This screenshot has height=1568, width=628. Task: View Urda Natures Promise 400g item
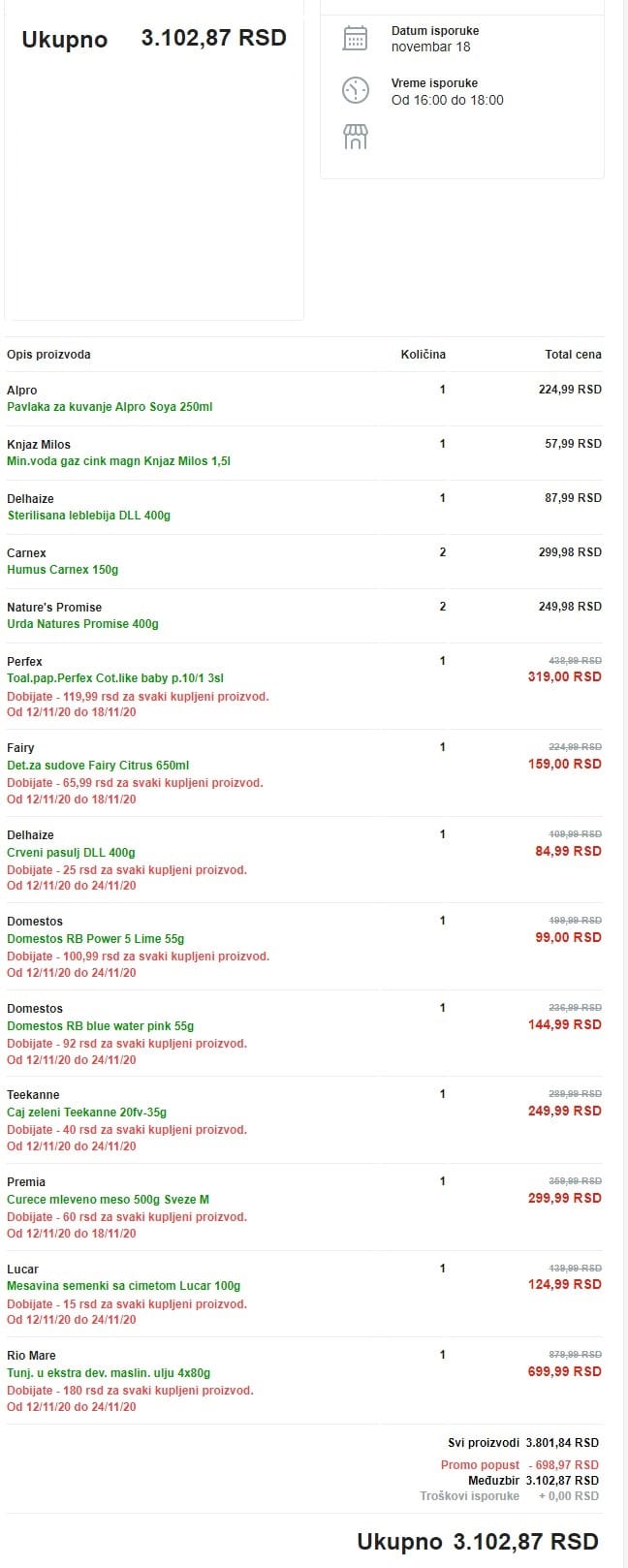tap(82, 624)
